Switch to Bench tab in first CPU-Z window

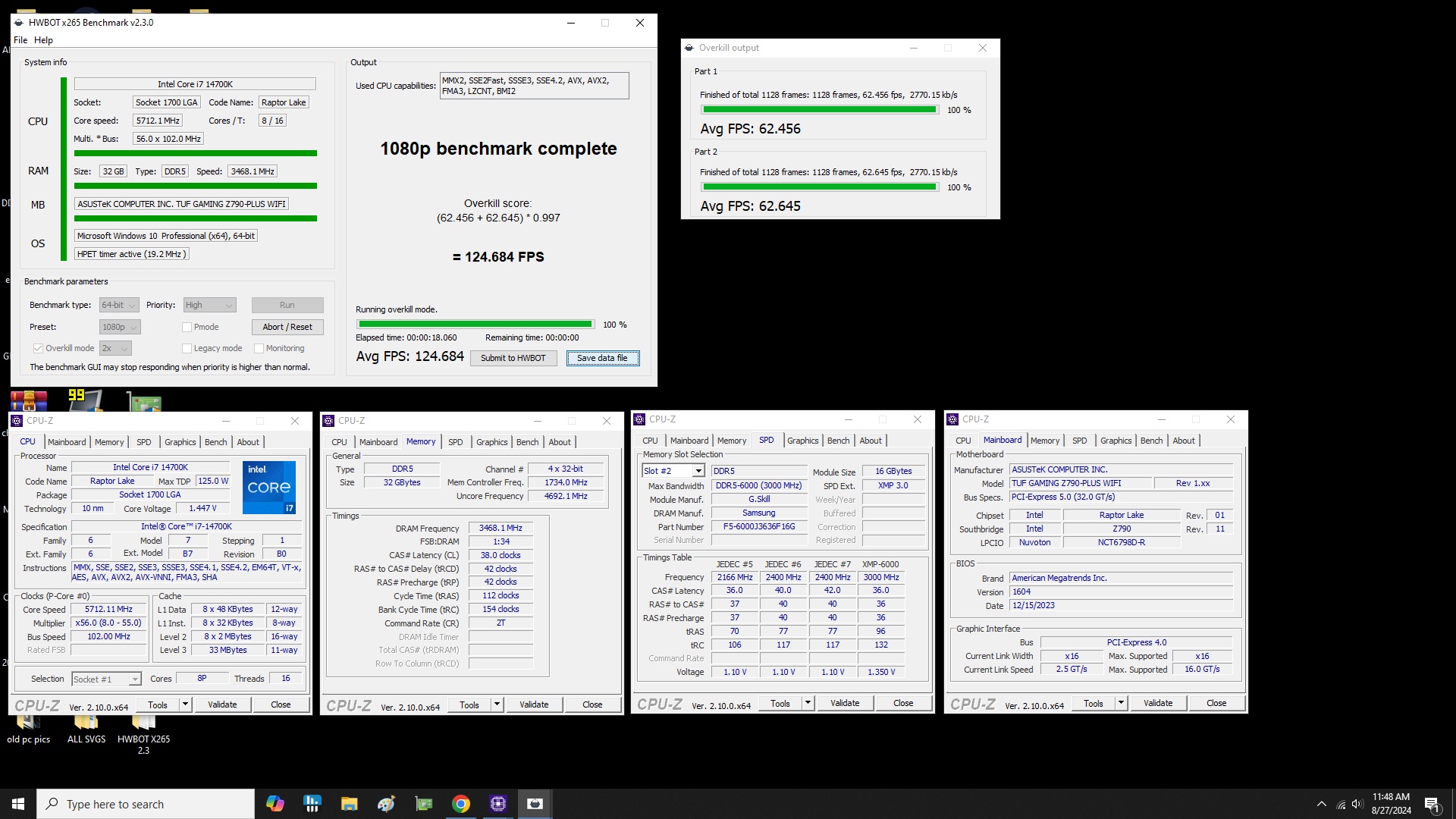pos(216,442)
